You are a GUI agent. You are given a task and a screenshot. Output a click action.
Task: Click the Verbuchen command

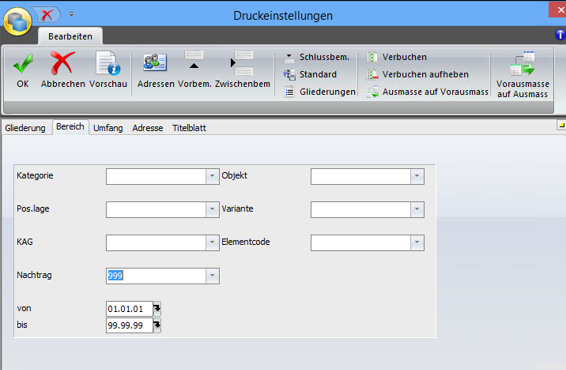point(397,57)
